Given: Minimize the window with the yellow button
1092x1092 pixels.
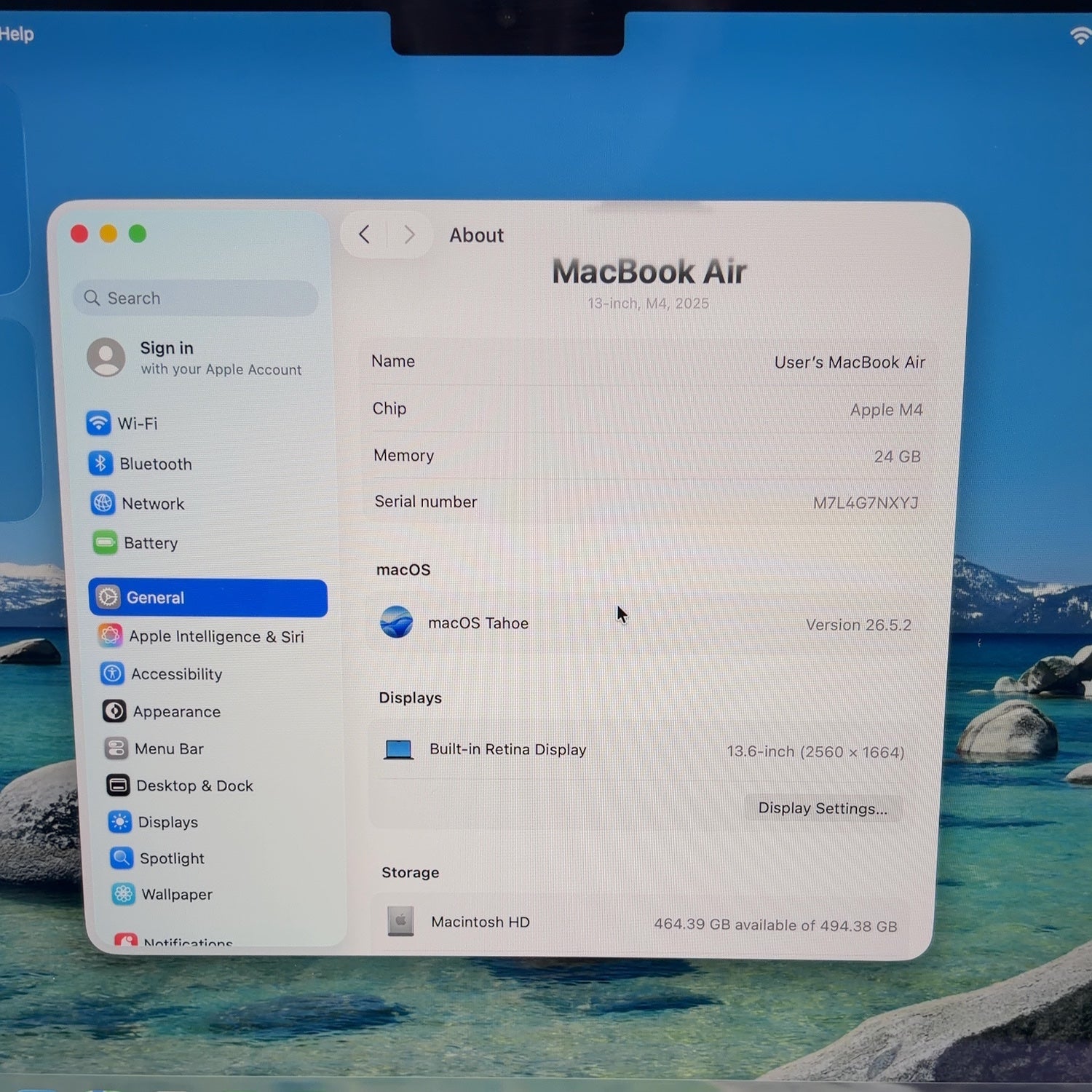Looking at the screenshot, I should point(108,234).
